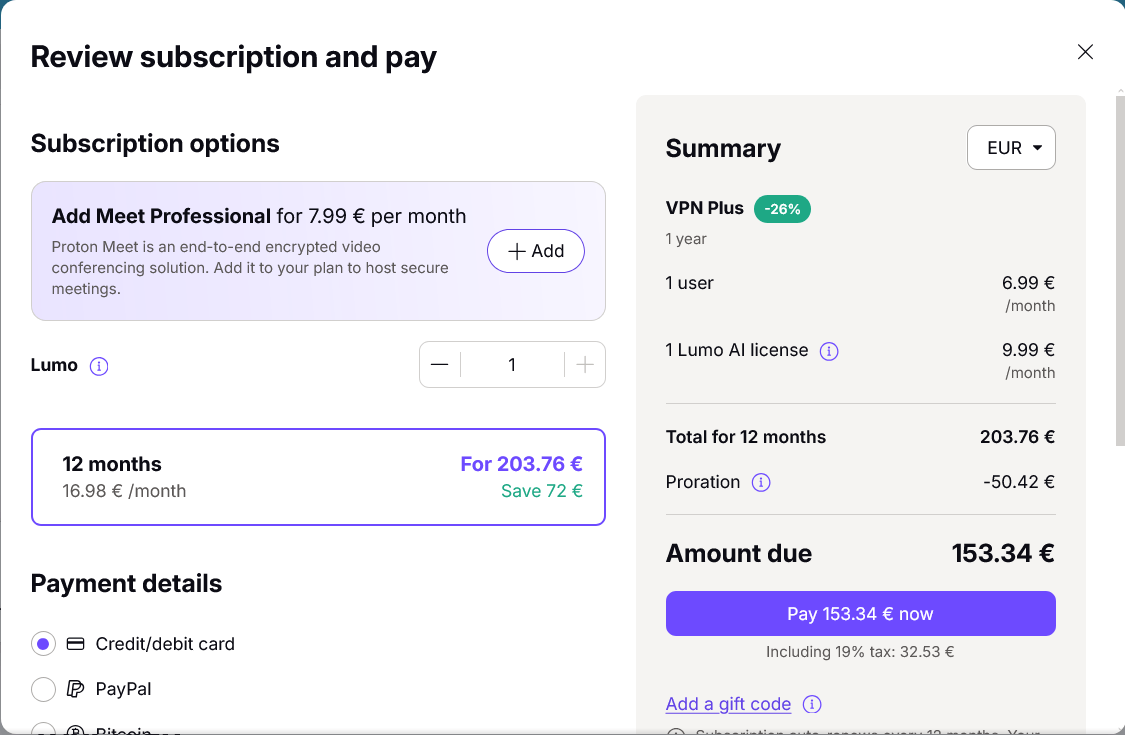Click the gift code info icon
The height and width of the screenshot is (735, 1125).
pos(811,704)
